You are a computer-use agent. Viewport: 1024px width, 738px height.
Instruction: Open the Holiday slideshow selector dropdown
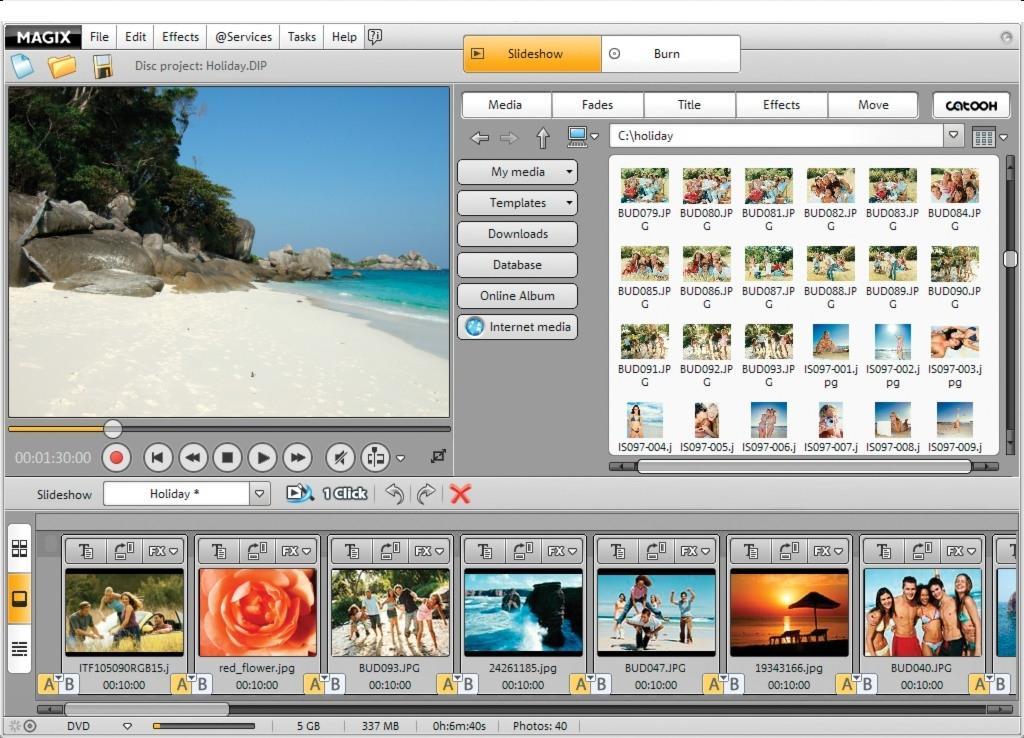point(259,494)
